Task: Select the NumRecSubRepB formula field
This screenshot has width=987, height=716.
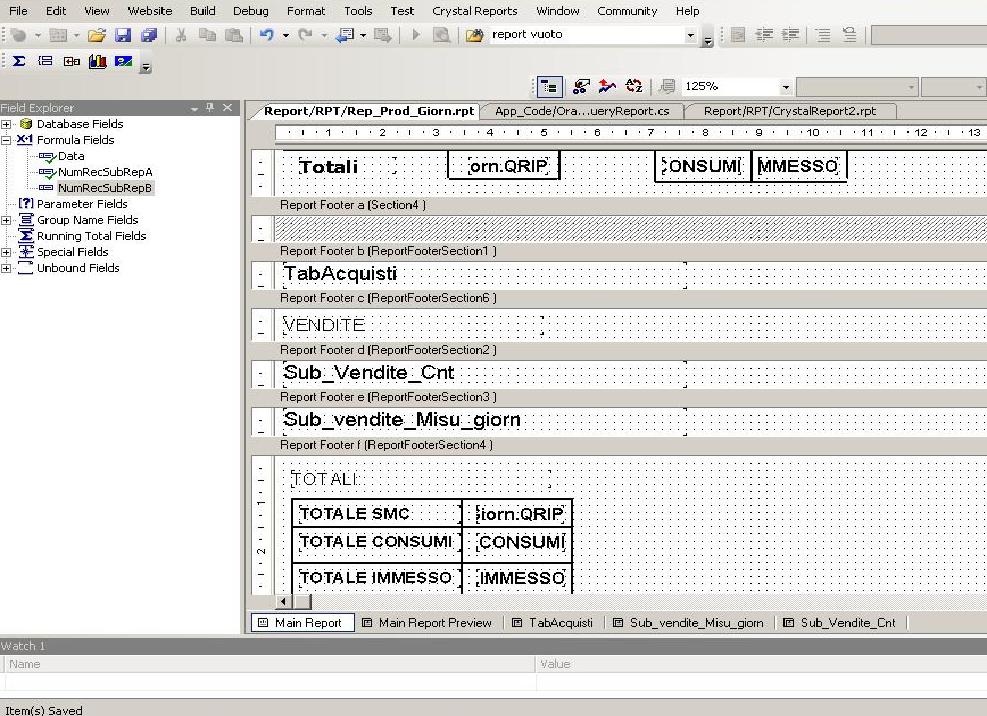Action: tap(105, 188)
